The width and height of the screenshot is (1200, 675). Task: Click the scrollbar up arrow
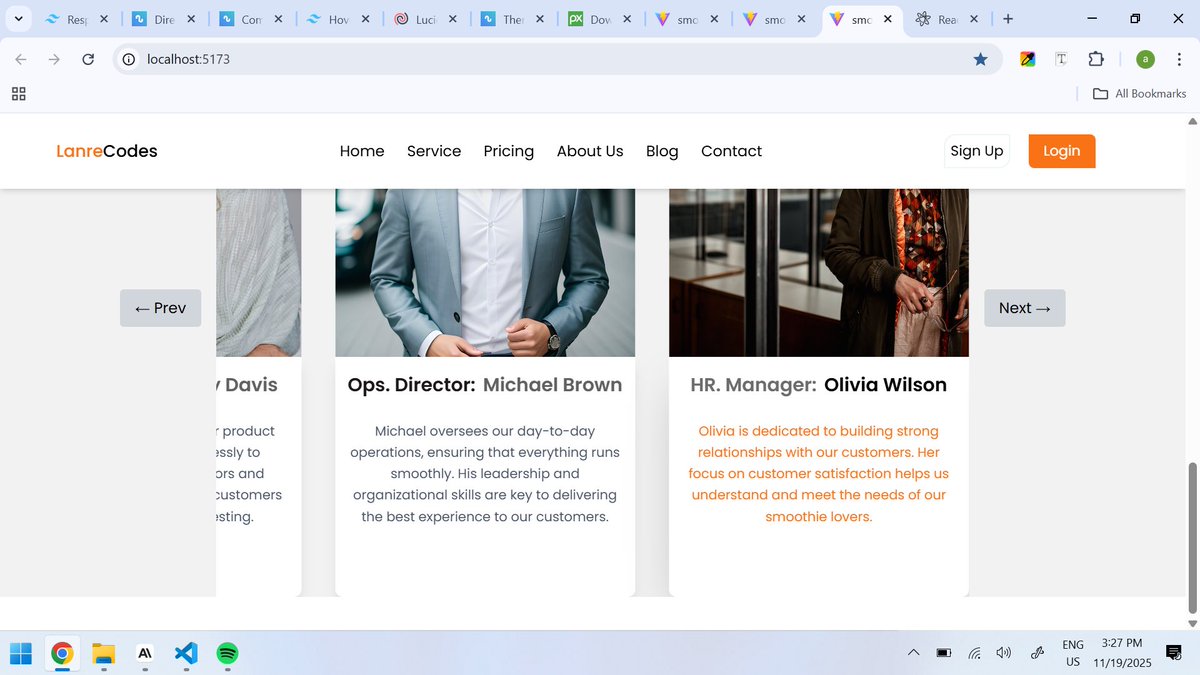click(1191, 120)
